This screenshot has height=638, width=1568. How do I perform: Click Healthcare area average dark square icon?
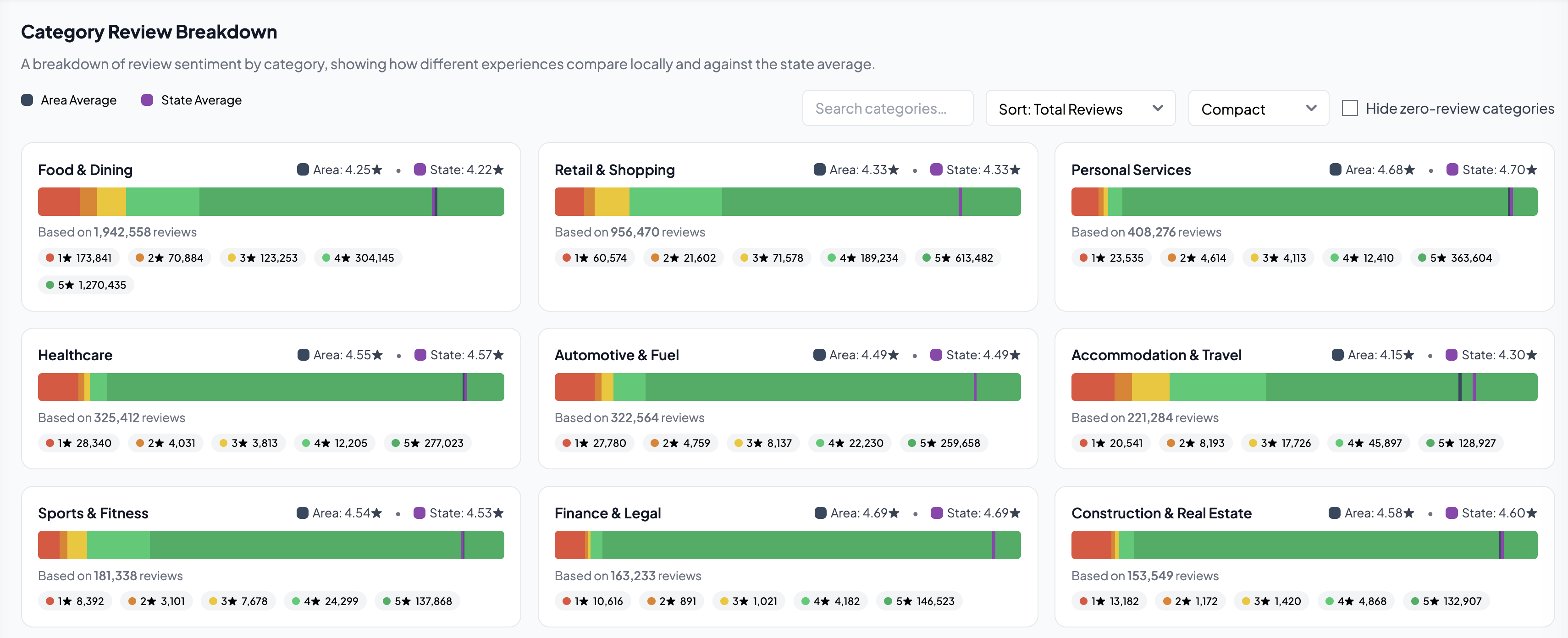303,355
